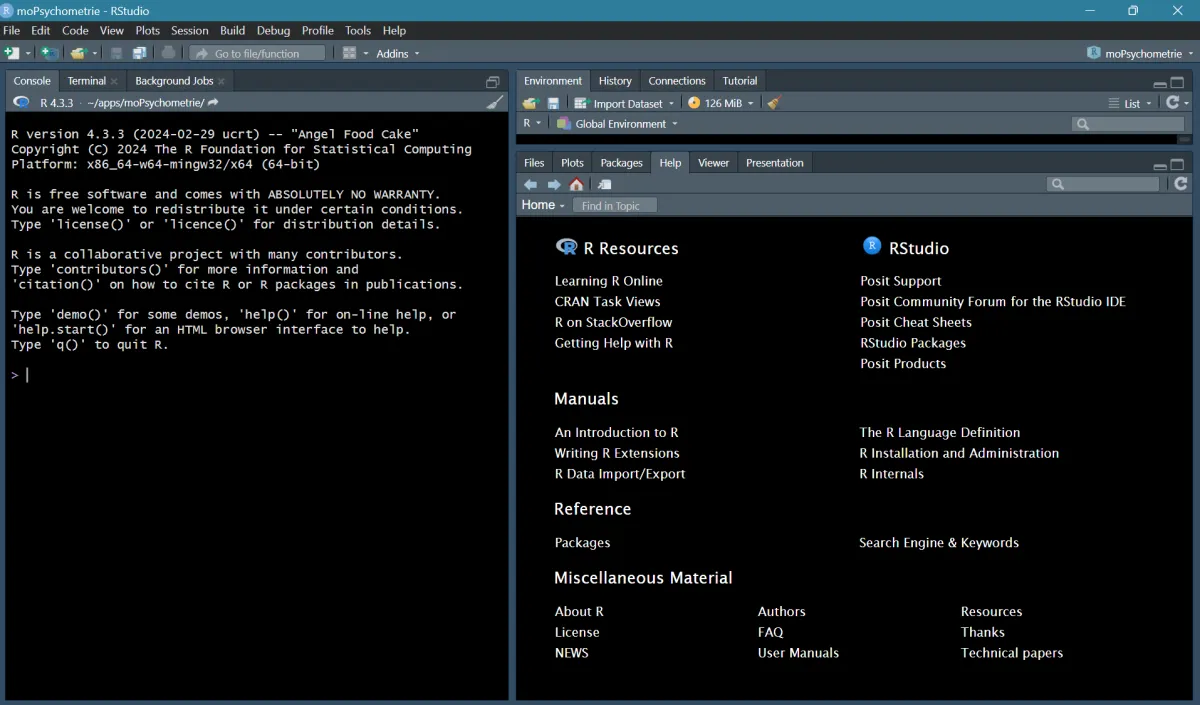Show Help topic in new window
The width and height of the screenshot is (1200, 705).
(x=602, y=184)
